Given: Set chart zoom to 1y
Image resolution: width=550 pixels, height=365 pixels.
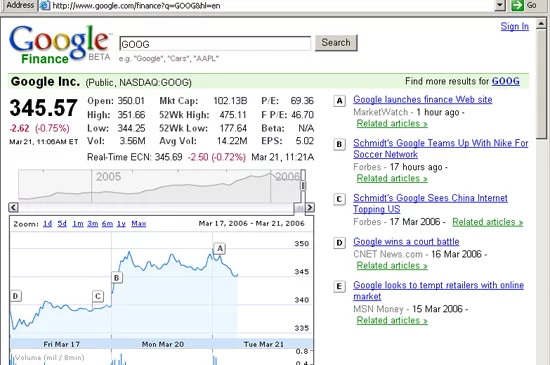Looking at the screenshot, I should click(121, 223).
